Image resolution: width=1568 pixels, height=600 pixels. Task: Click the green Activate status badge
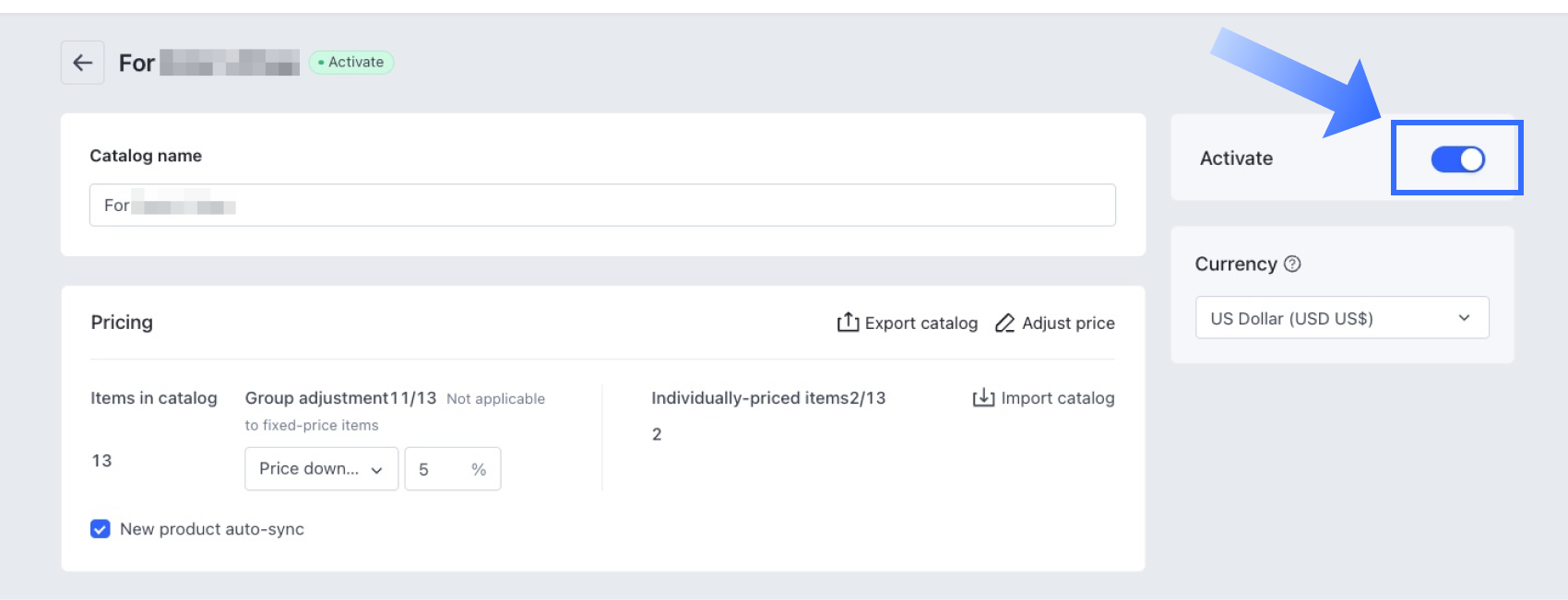351,63
